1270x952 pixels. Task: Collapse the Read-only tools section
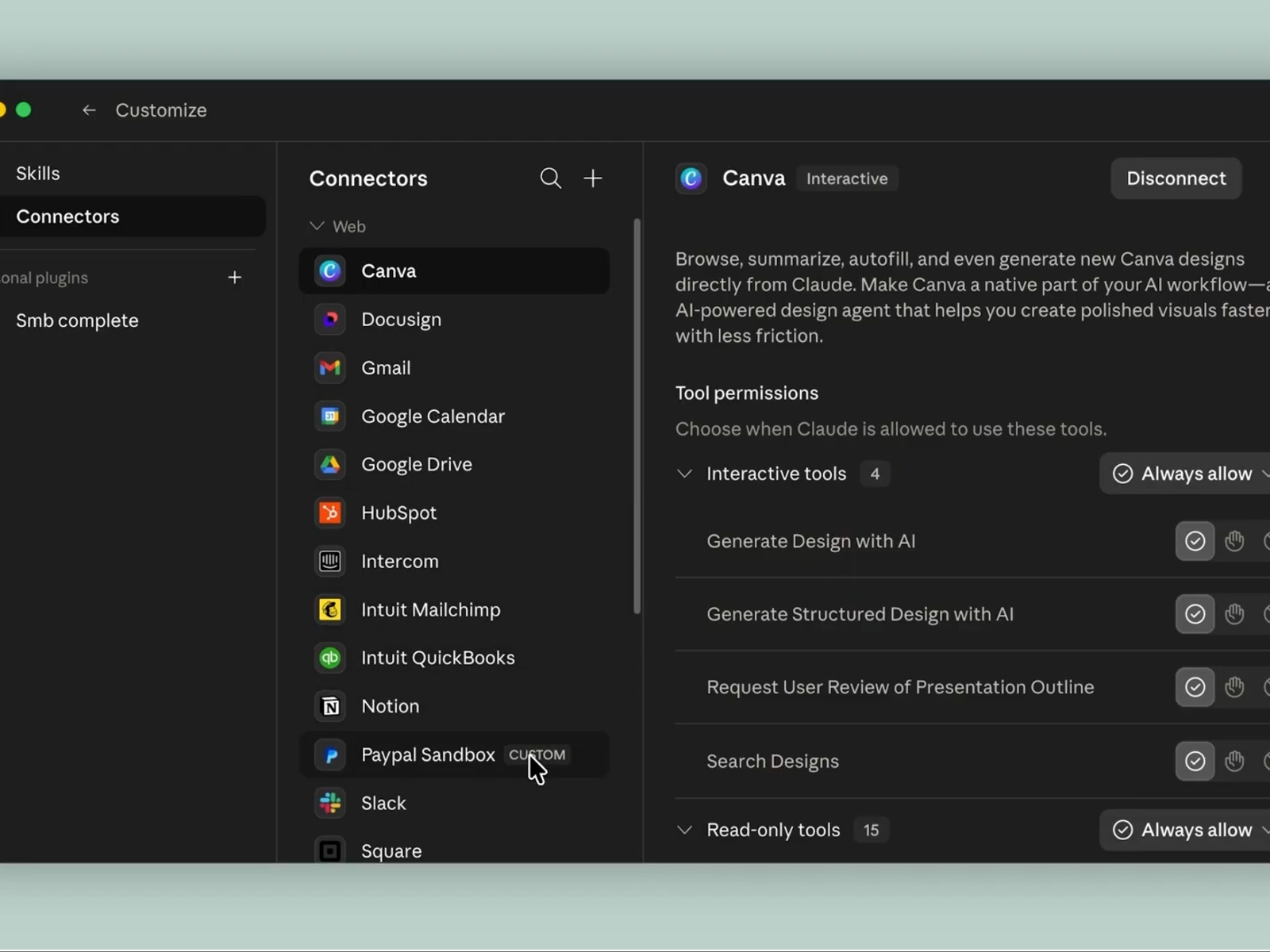coord(684,830)
